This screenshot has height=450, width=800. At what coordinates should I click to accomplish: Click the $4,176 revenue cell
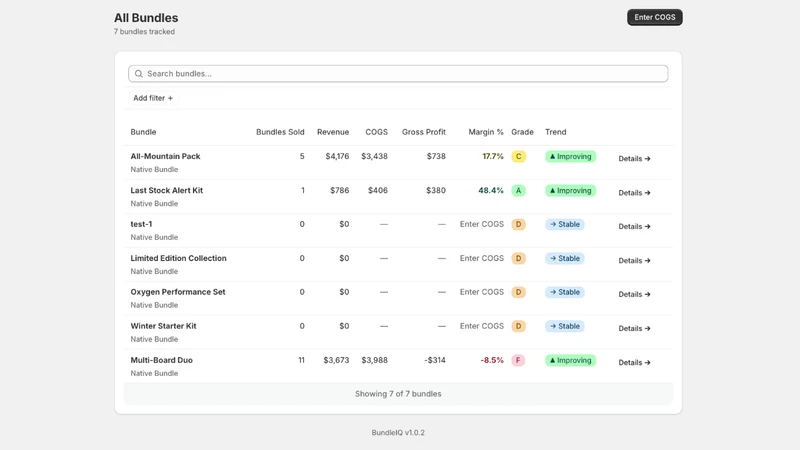[337, 156]
